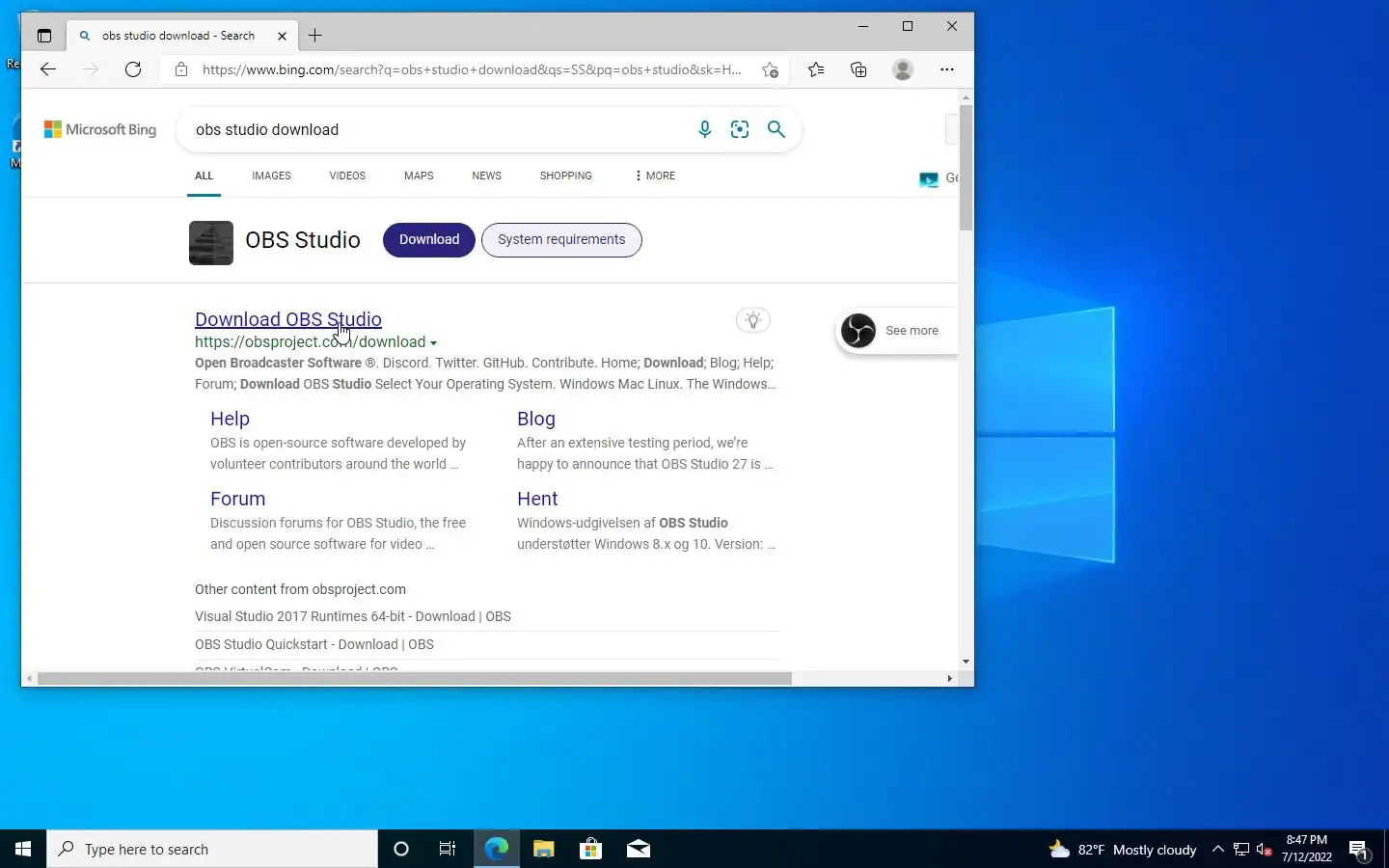Open the clock and calendar flyout

(1307, 849)
